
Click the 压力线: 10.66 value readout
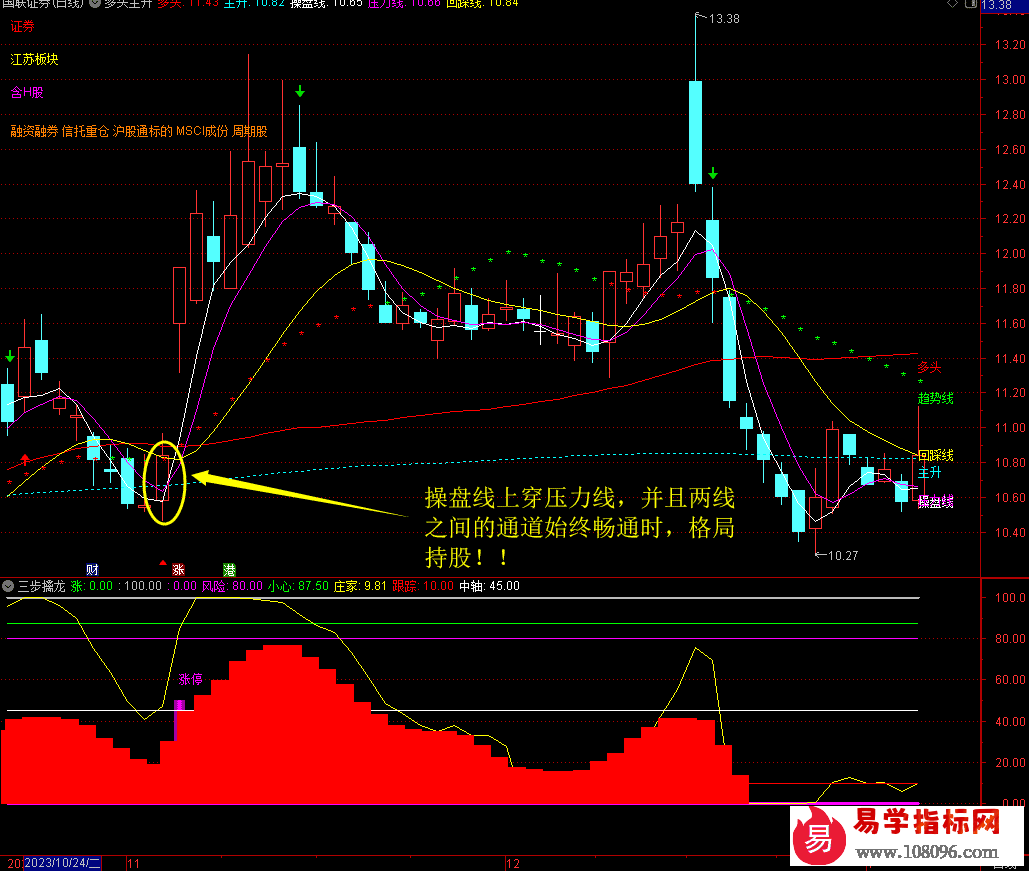(x=404, y=3)
